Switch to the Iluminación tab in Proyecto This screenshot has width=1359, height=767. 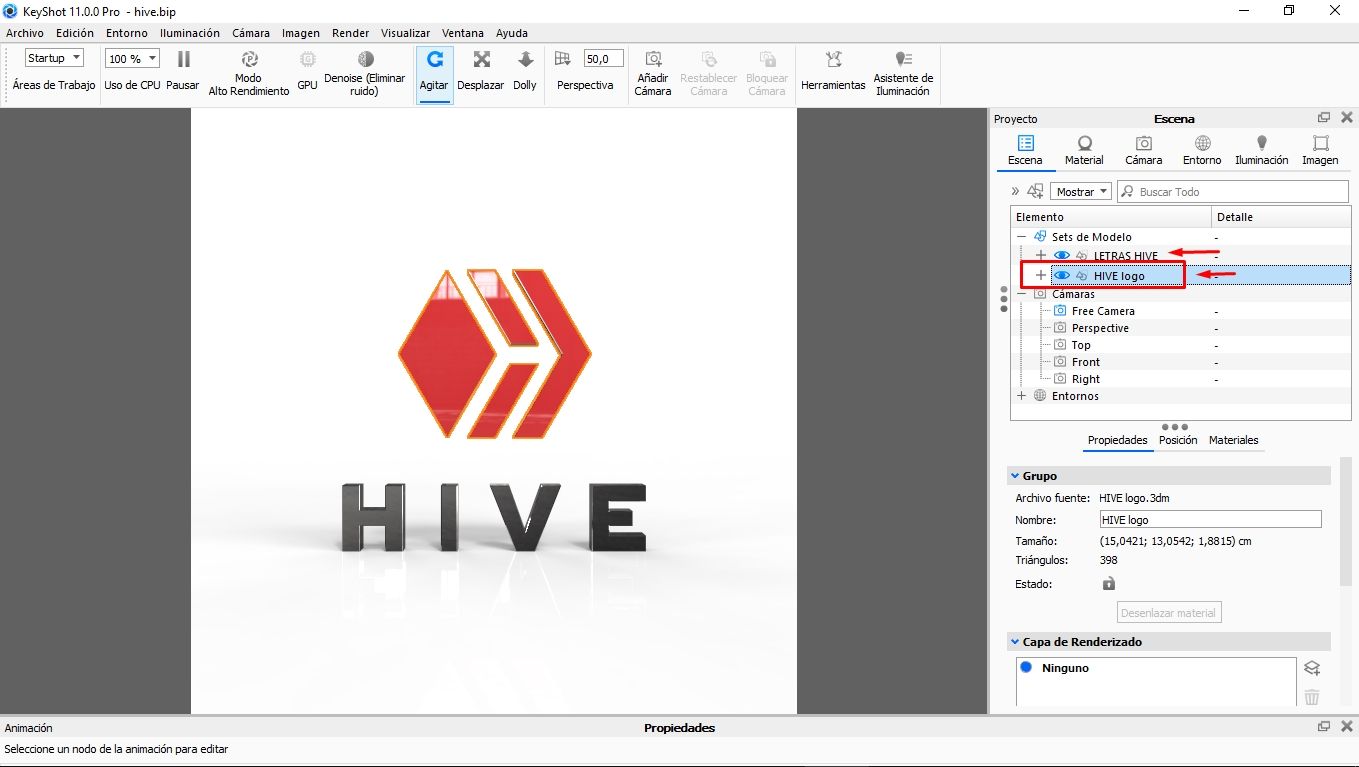click(1261, 150)
